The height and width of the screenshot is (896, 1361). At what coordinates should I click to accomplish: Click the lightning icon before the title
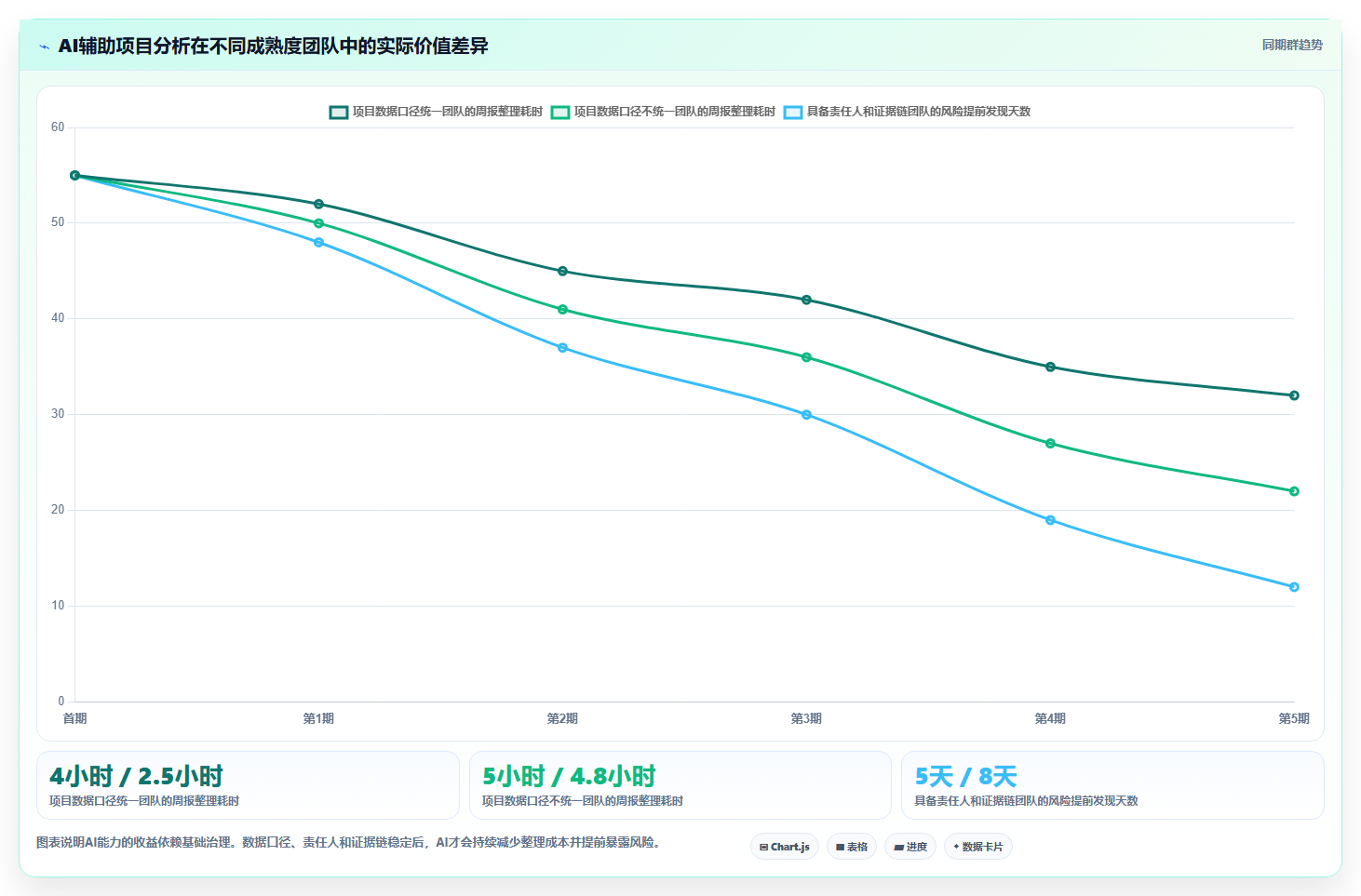coord(44,47)
